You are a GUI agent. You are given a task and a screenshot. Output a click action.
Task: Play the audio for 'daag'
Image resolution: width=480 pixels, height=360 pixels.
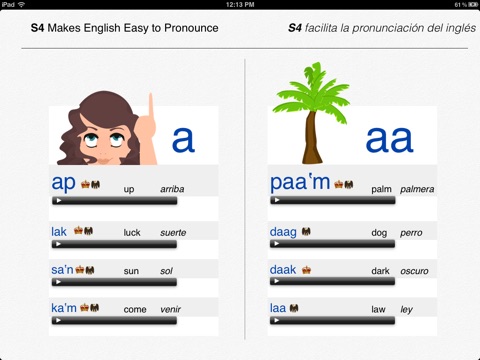(x=277, y=244)
